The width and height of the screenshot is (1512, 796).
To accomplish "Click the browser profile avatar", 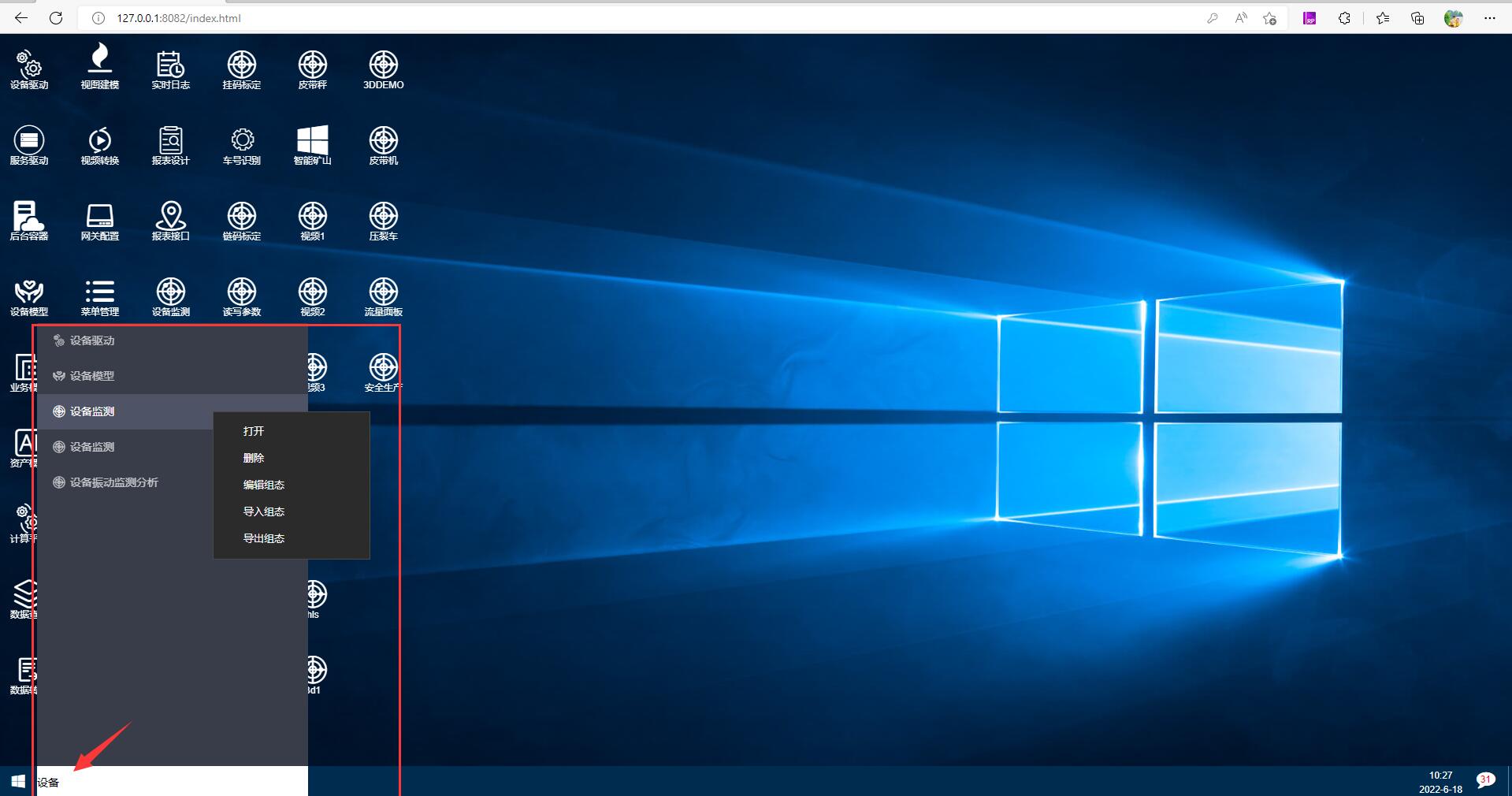I will (1454, 18).
